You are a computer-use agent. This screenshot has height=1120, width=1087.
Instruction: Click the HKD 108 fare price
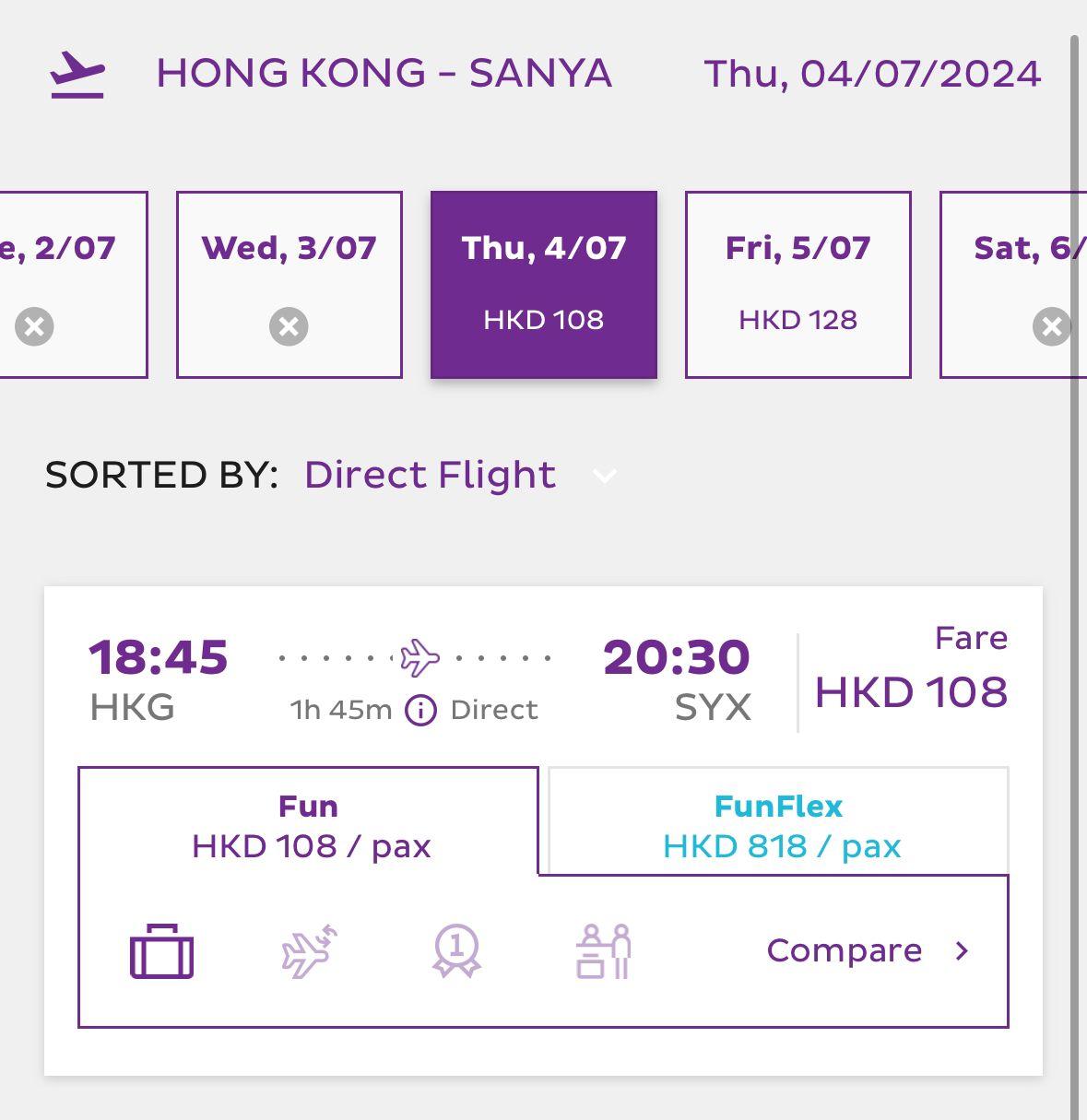[911, 692]
